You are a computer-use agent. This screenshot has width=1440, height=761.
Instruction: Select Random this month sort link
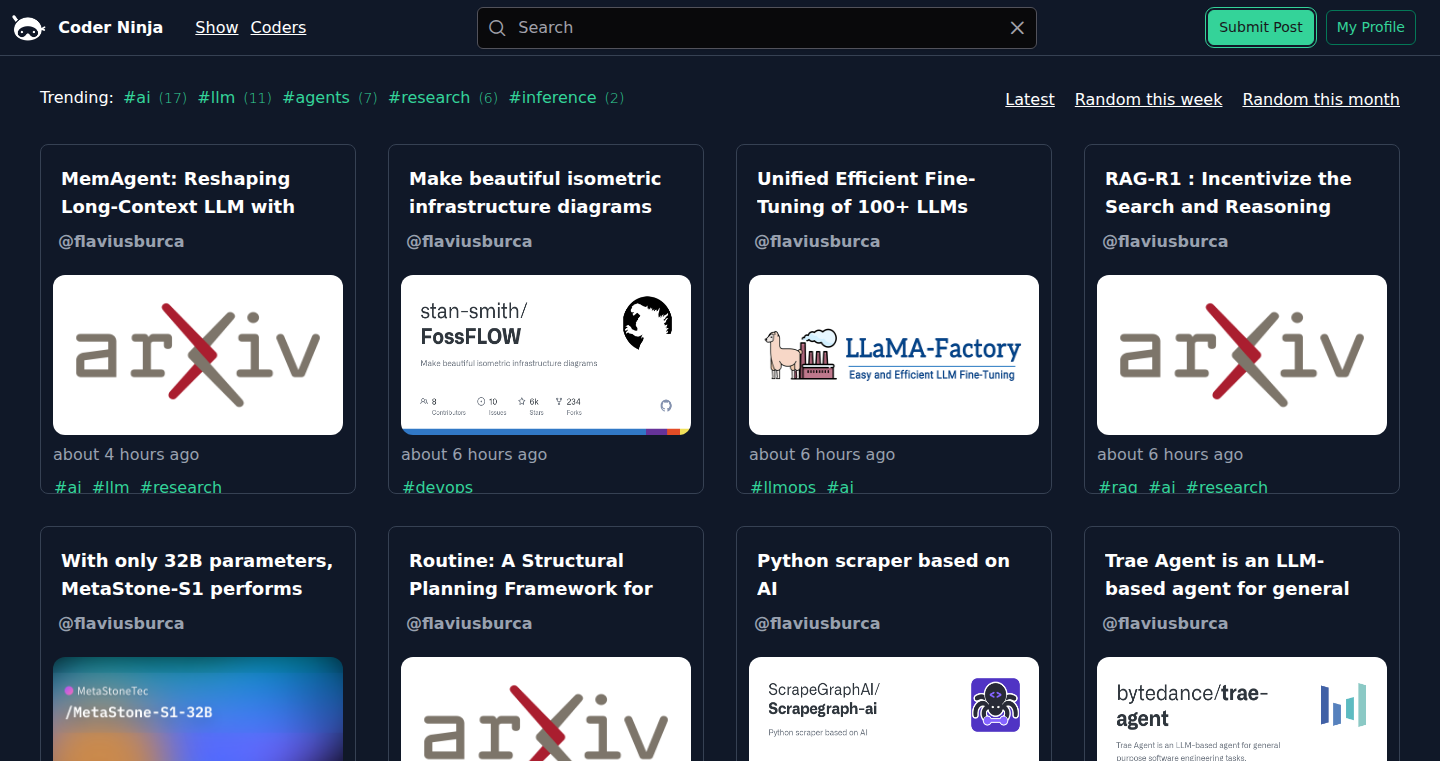[x=1321, y=99]
